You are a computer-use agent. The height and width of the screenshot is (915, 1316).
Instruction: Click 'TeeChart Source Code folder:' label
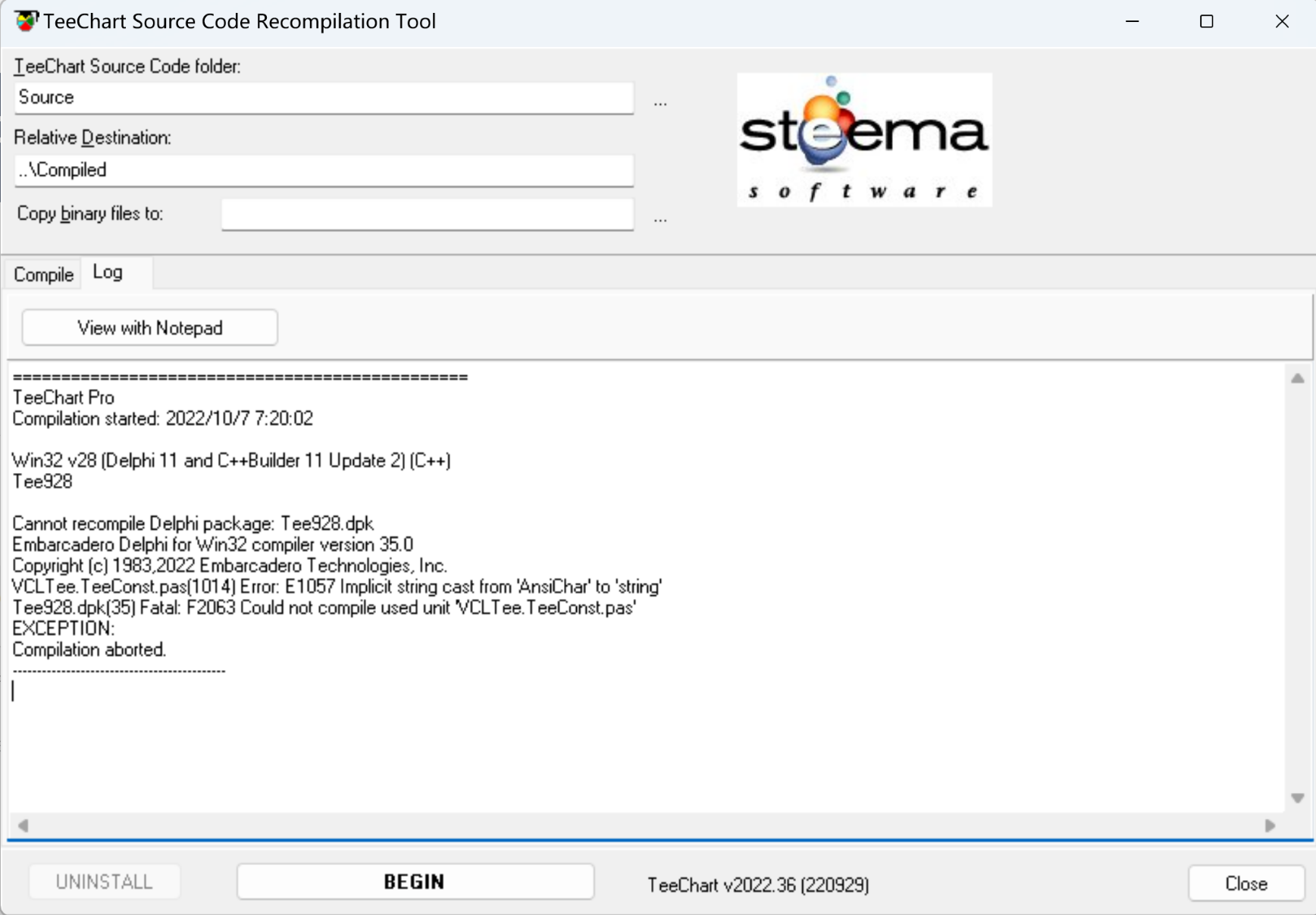[127, 67]
